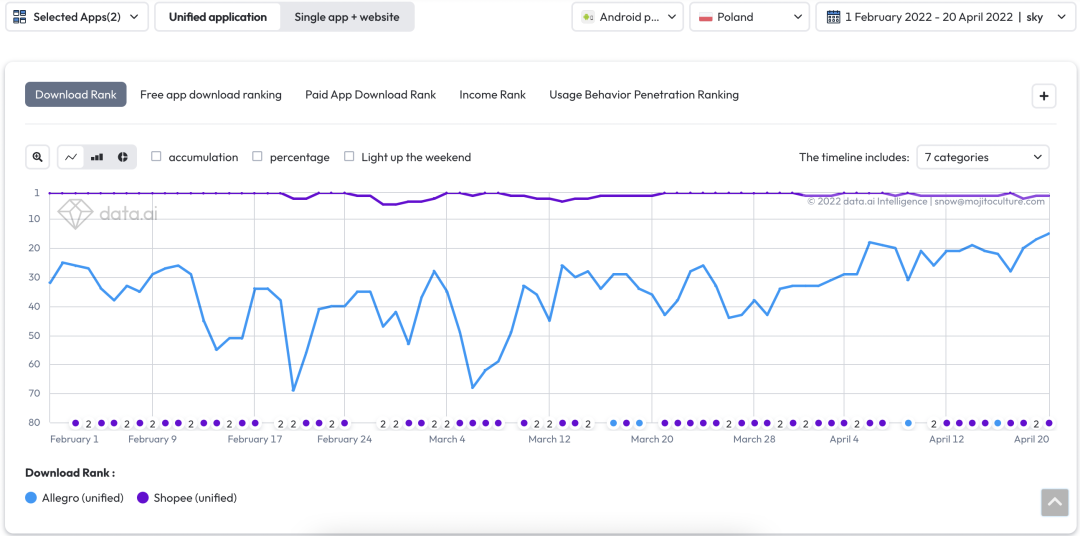Choose Single app + website view
This screenshot has height=536, width=1080.
click(346, 17)
